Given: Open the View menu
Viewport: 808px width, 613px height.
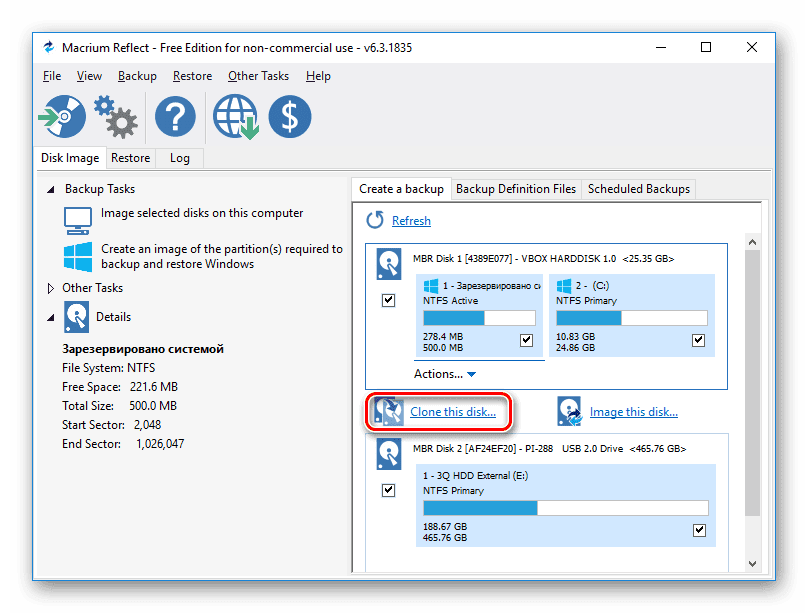Looking at the screenshot, I should click(x=89, y=76).
